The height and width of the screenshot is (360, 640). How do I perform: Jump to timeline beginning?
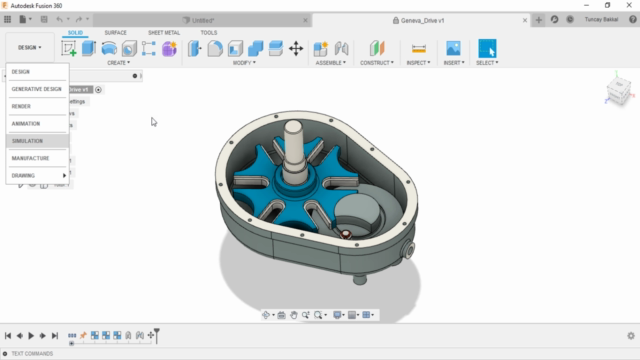(8, 336)
